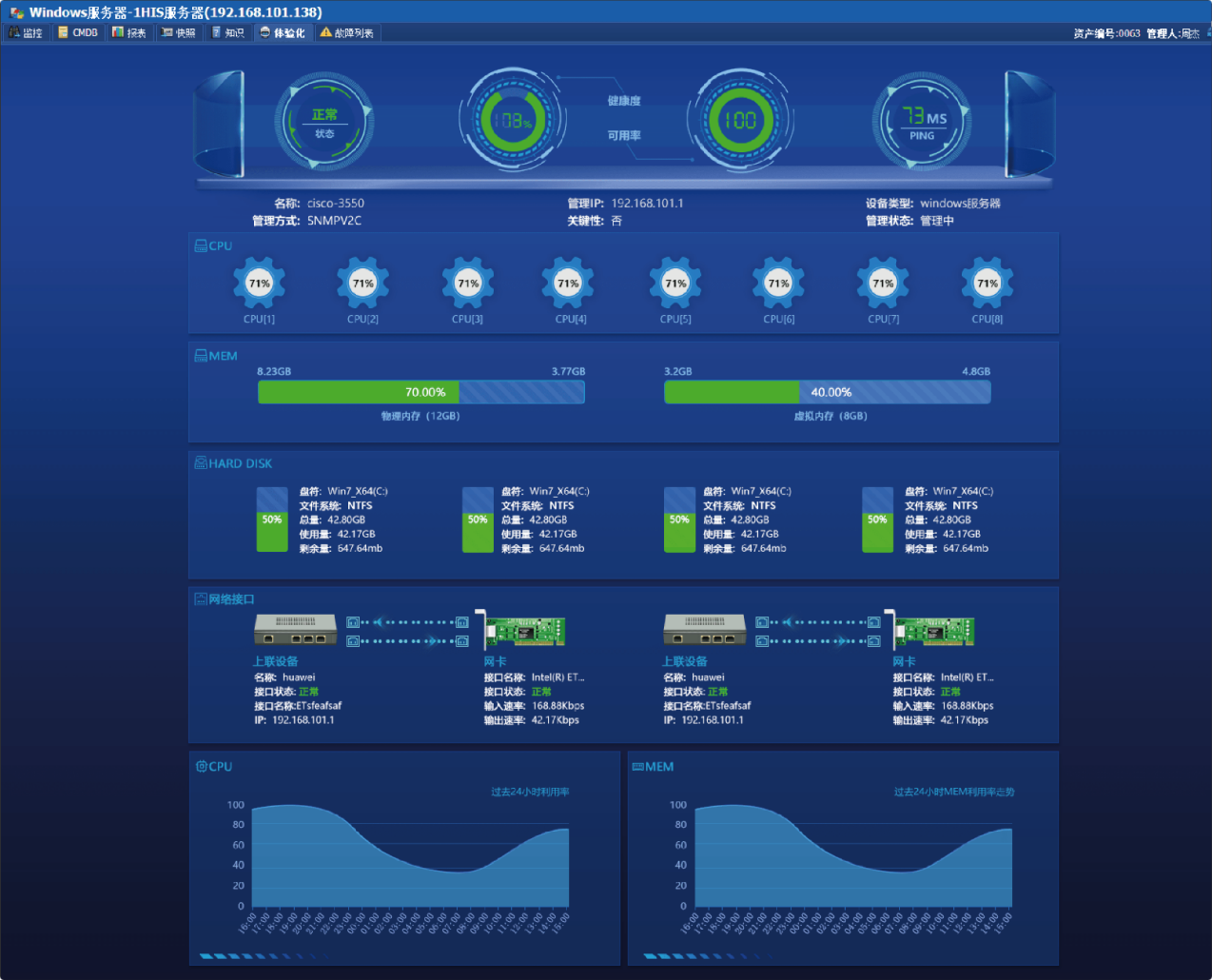
Task: Click the 70.00% physical memory bar
Action: 421,392
